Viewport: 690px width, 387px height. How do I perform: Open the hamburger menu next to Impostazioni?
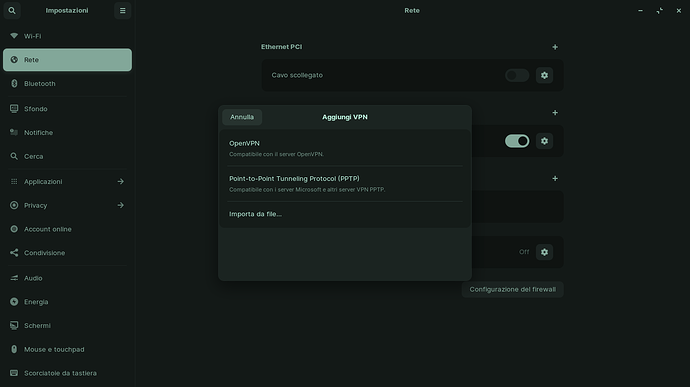[x=123, y=11]
